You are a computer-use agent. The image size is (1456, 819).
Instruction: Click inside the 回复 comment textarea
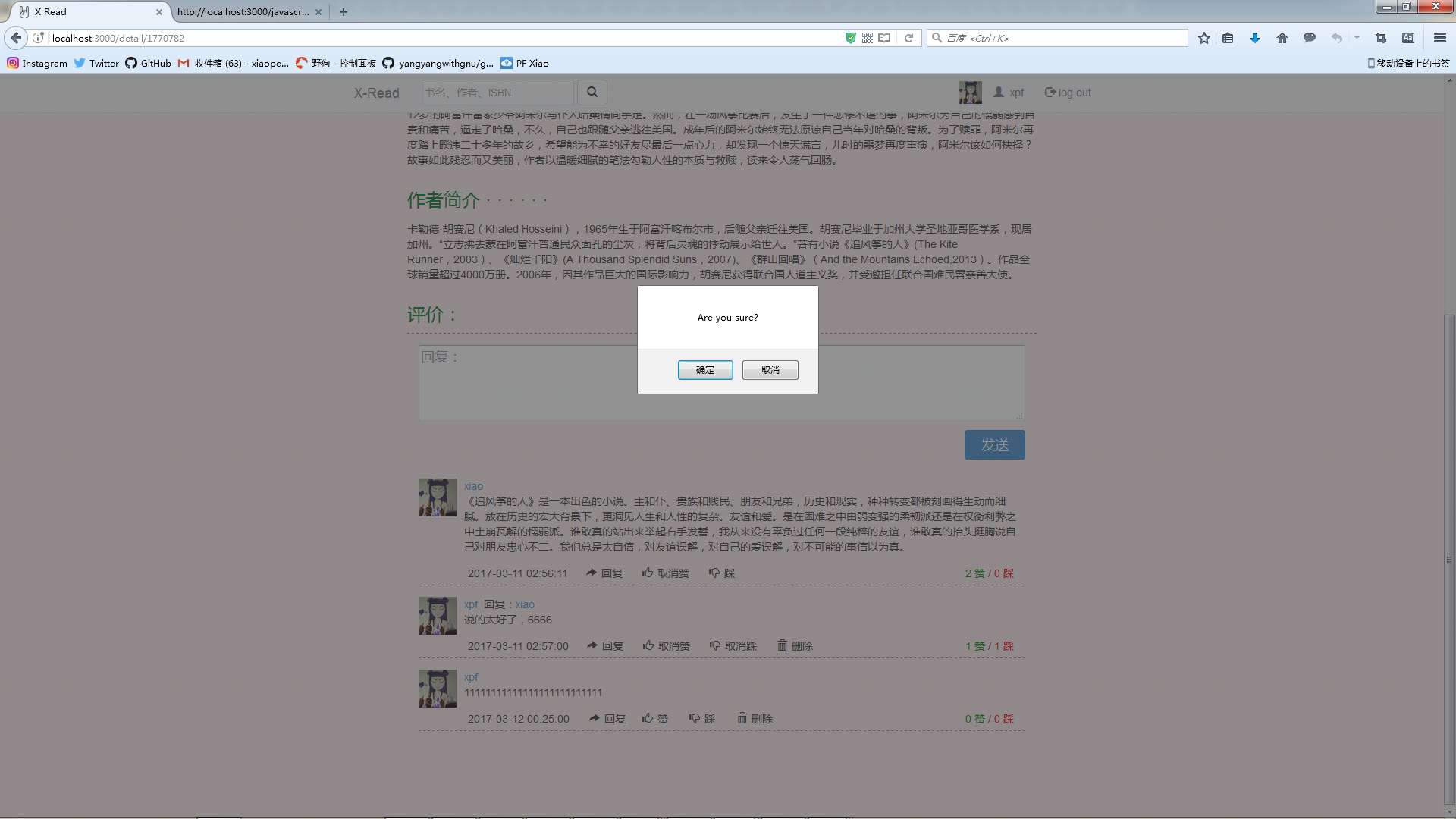click(x=722, y=383)
